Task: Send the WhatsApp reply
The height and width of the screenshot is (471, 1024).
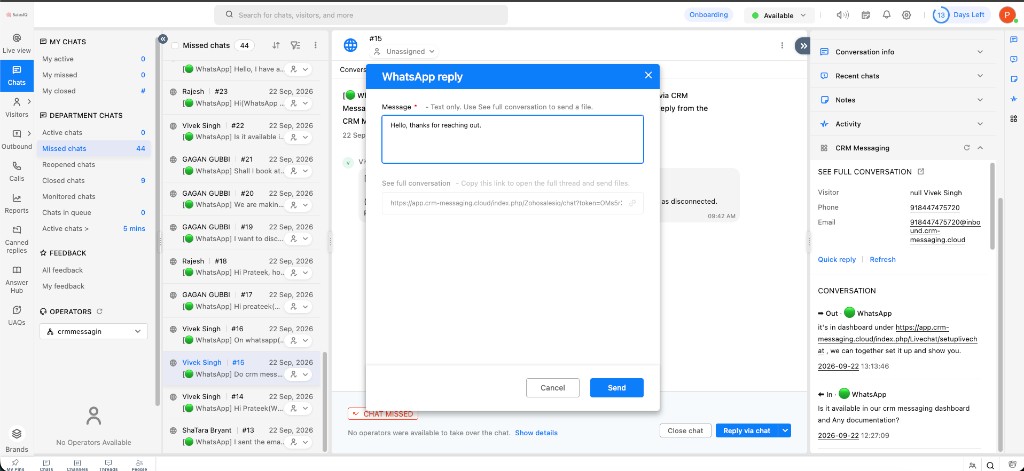Action: point(616,387)
